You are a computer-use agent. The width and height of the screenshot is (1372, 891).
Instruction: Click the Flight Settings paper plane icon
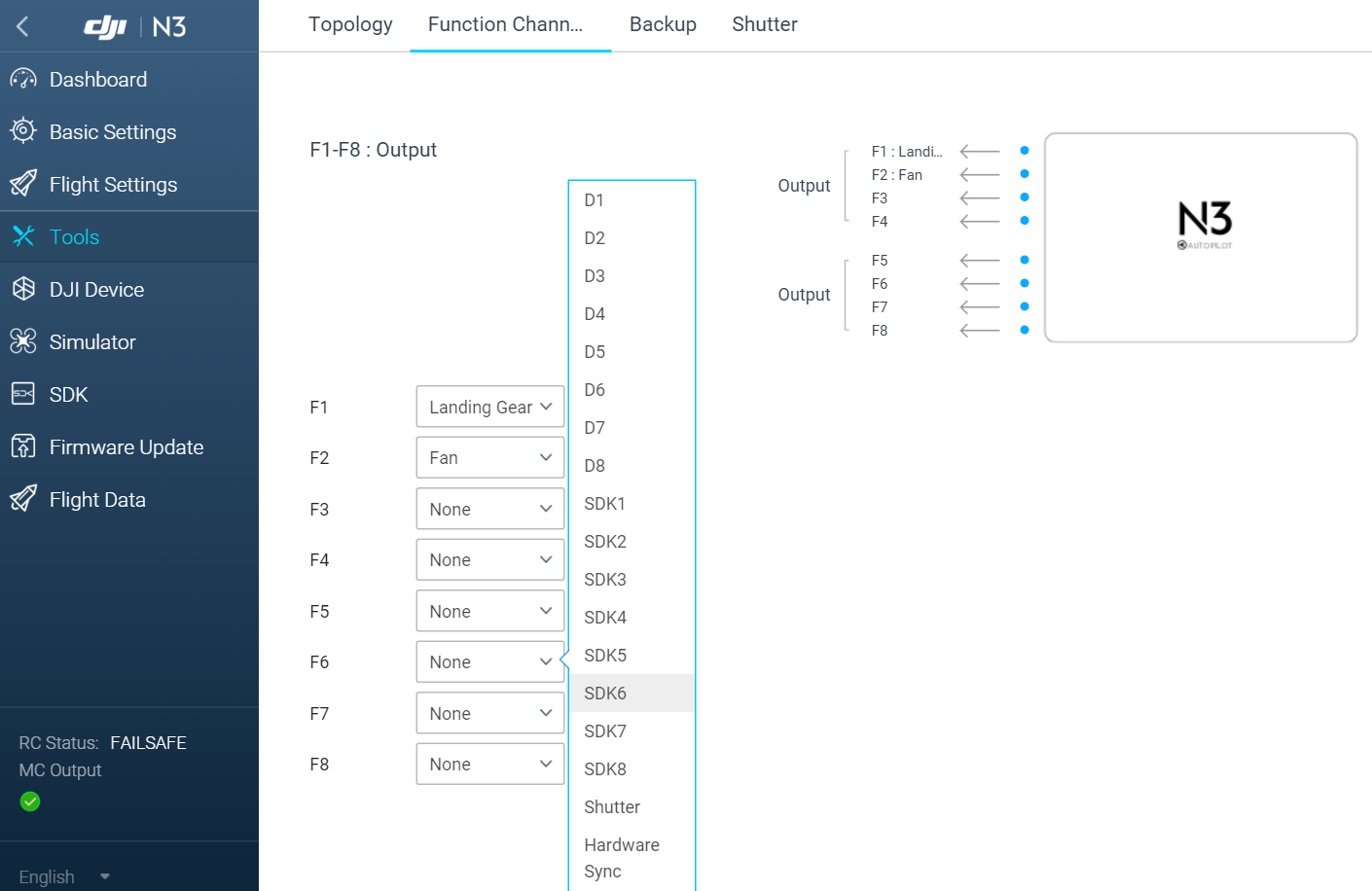[23, 184]
